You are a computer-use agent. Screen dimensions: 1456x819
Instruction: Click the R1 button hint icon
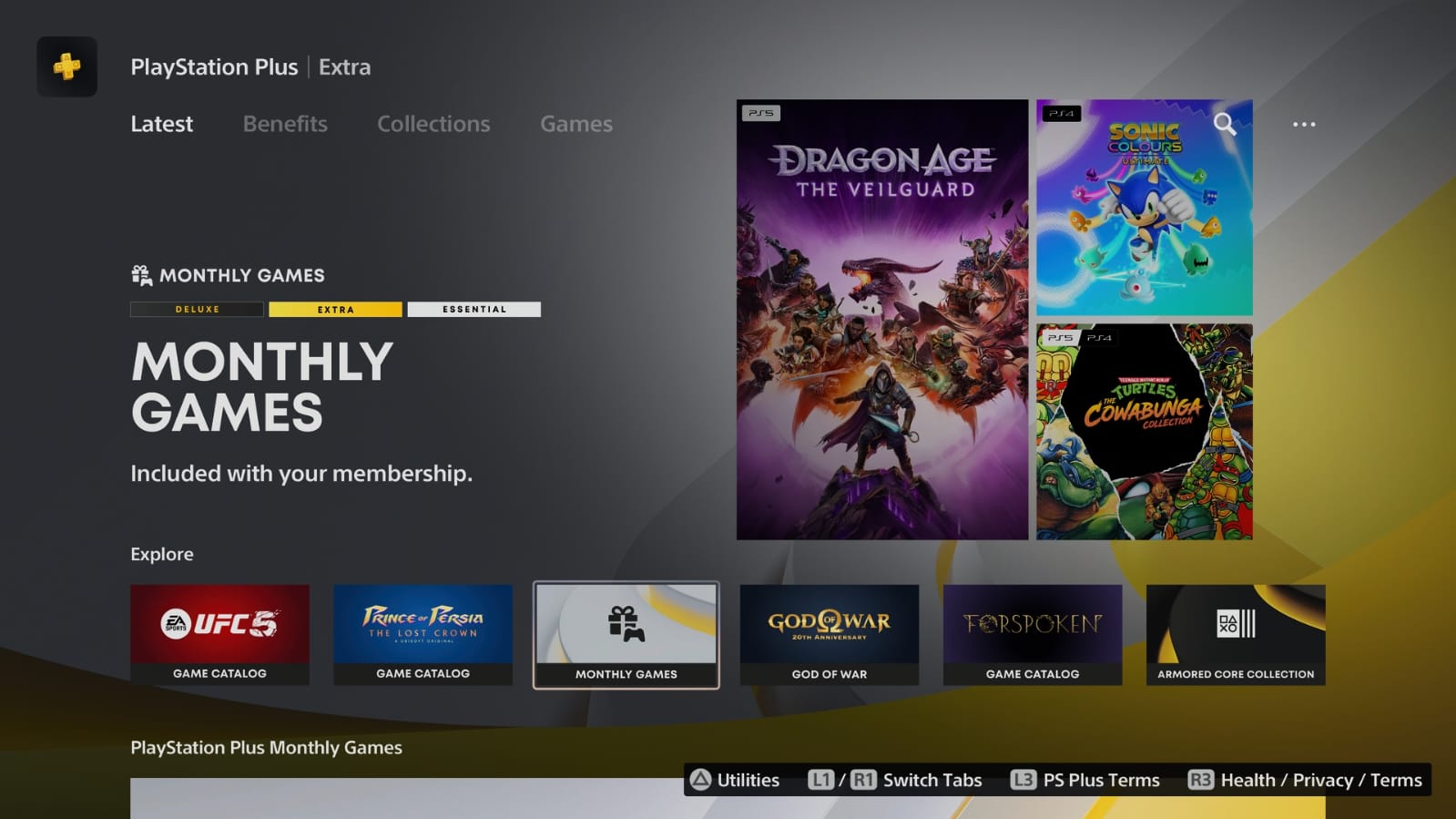tap(863, 780)
